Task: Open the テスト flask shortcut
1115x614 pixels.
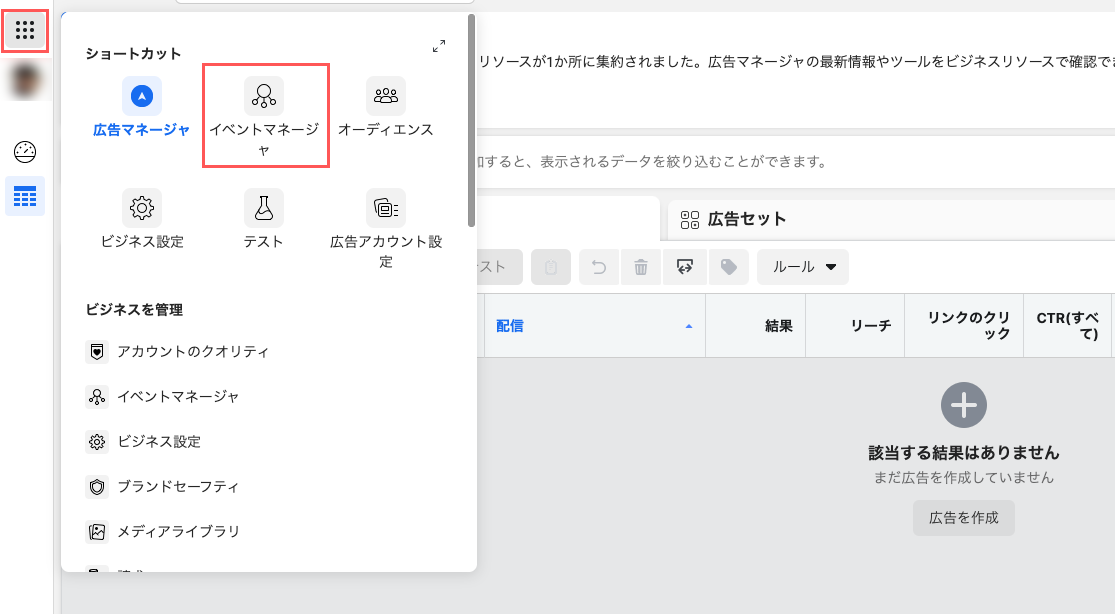Action: 264,208
